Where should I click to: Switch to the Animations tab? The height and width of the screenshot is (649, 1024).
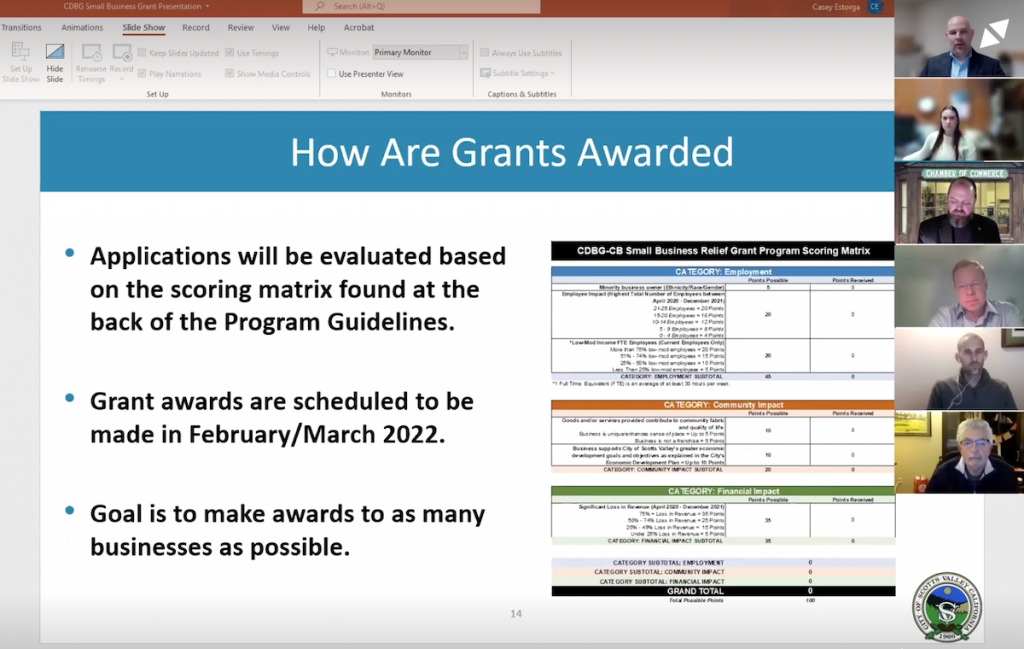82,28
